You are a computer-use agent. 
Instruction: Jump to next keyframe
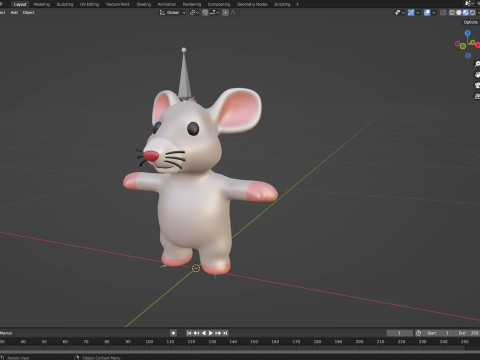coord(218,333)
